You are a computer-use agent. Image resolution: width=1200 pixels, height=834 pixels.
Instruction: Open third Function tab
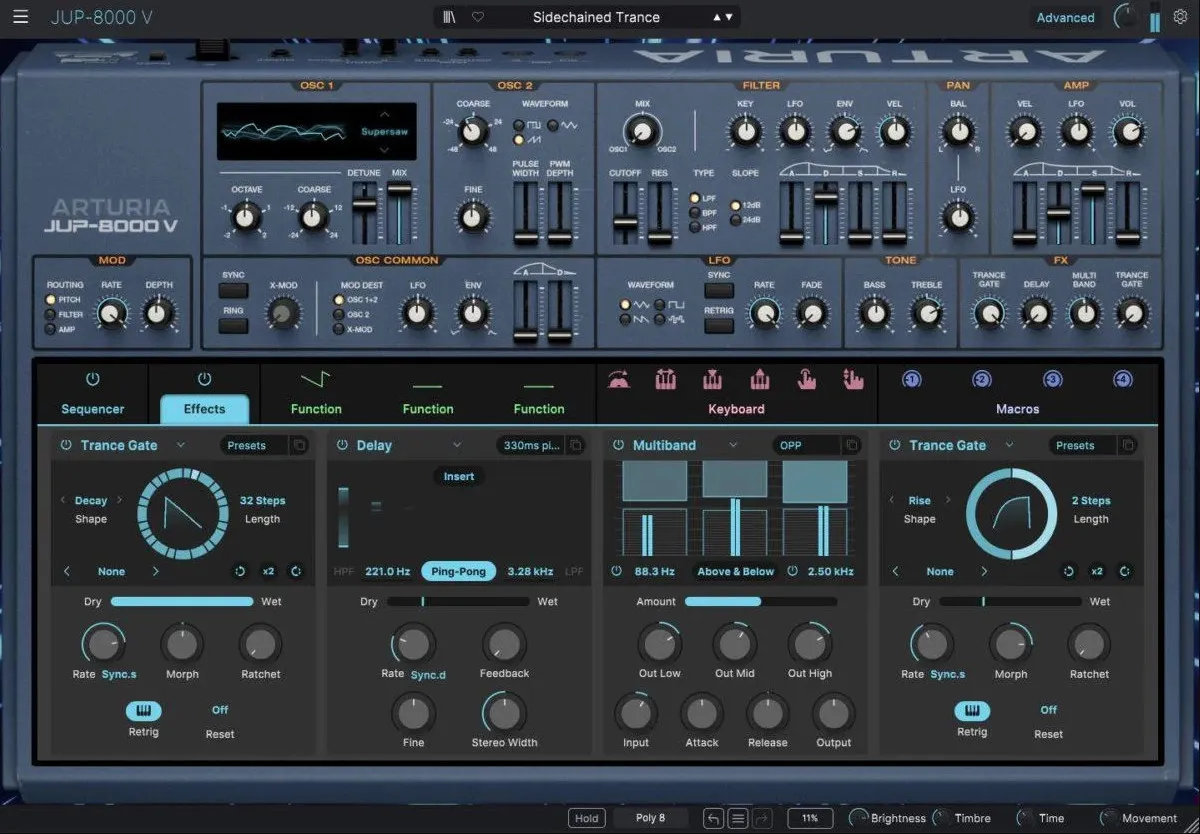539,409
